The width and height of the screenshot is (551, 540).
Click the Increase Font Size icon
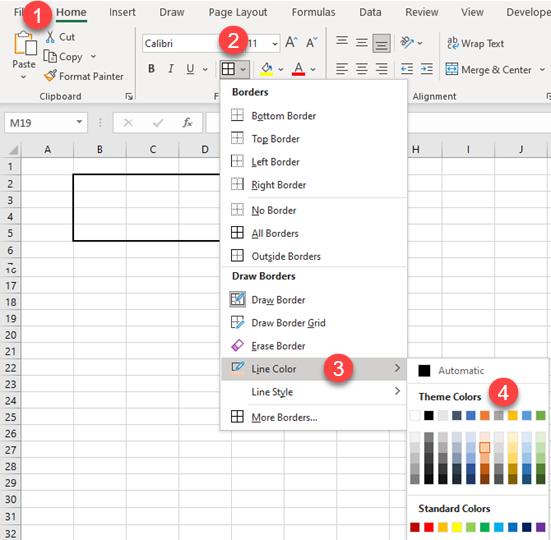pos(291,43)
